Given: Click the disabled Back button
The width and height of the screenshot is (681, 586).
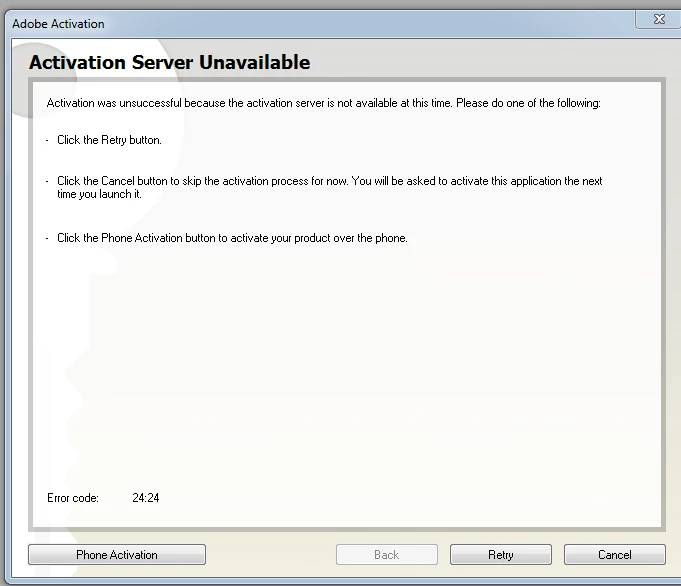Looking at the screenshot, I should pos(387,555).
